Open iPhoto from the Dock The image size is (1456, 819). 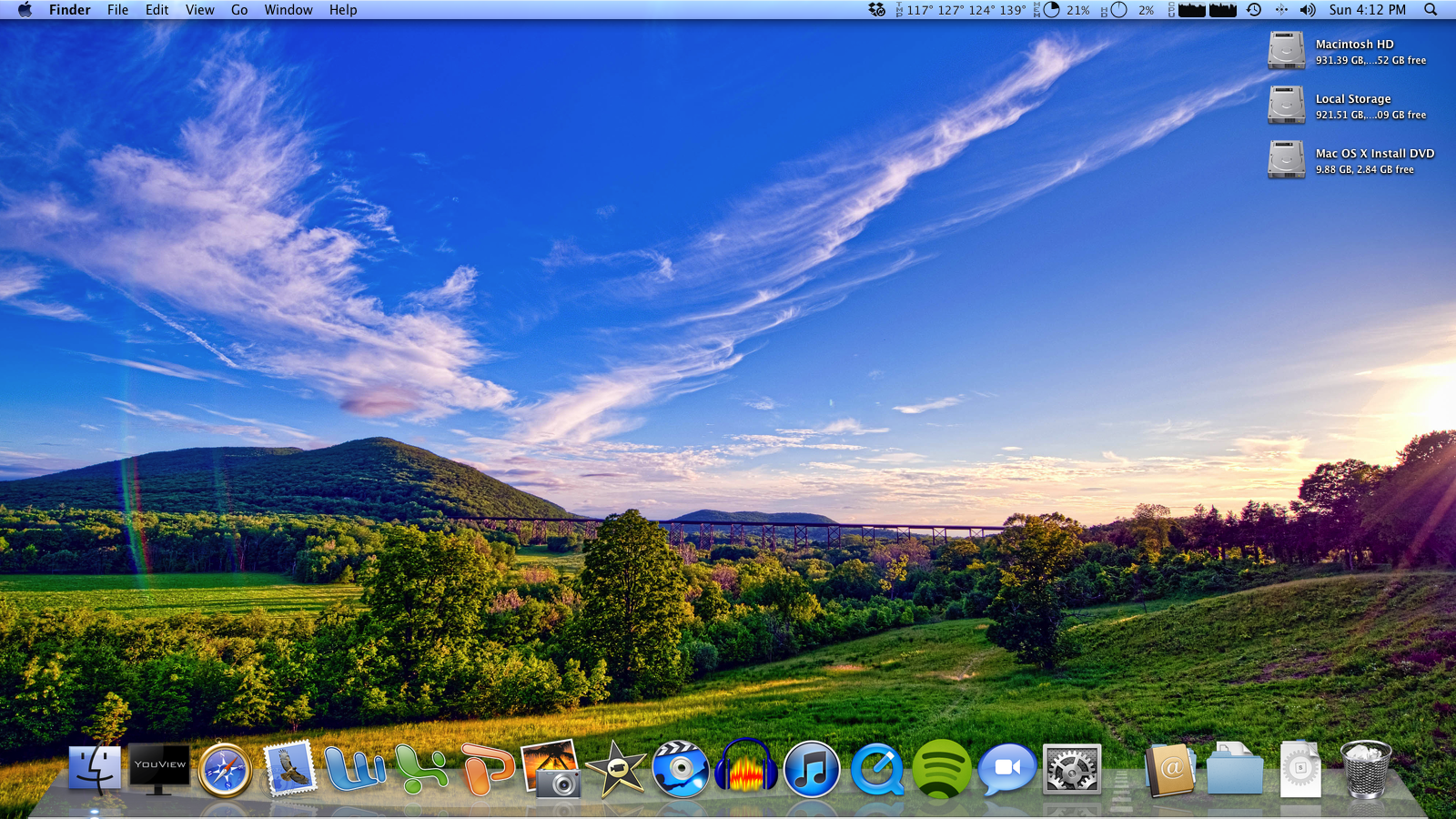[551, 769]
